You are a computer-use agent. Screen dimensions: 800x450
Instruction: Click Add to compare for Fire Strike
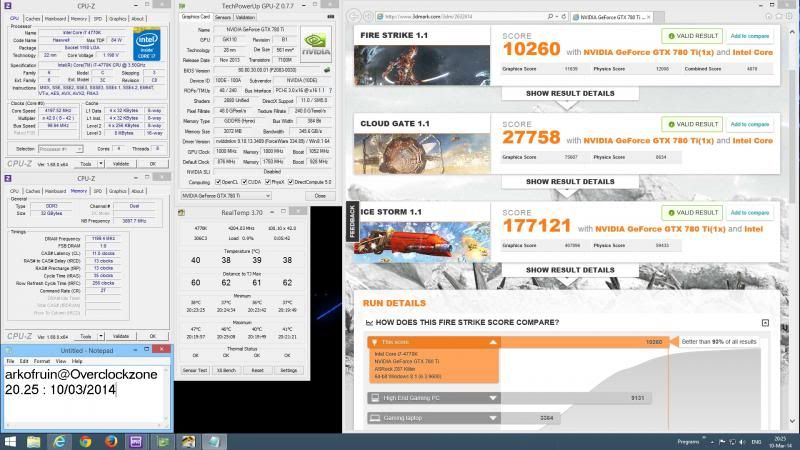(x=749, y=36)
